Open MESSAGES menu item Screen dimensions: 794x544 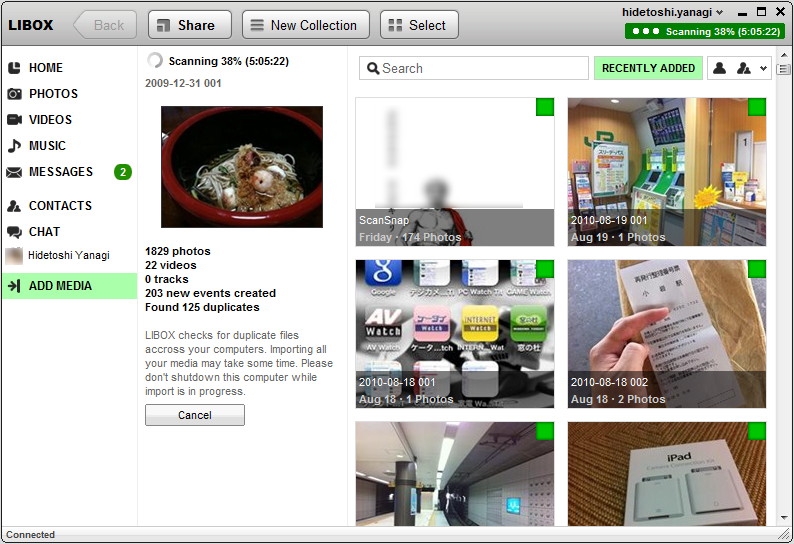pos(69,172)
